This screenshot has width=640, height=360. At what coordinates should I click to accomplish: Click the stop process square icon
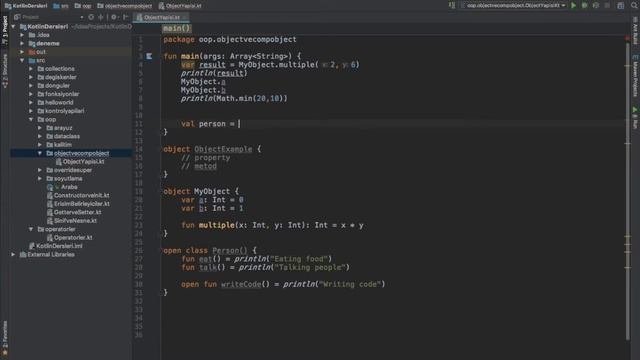click(607, 5)
